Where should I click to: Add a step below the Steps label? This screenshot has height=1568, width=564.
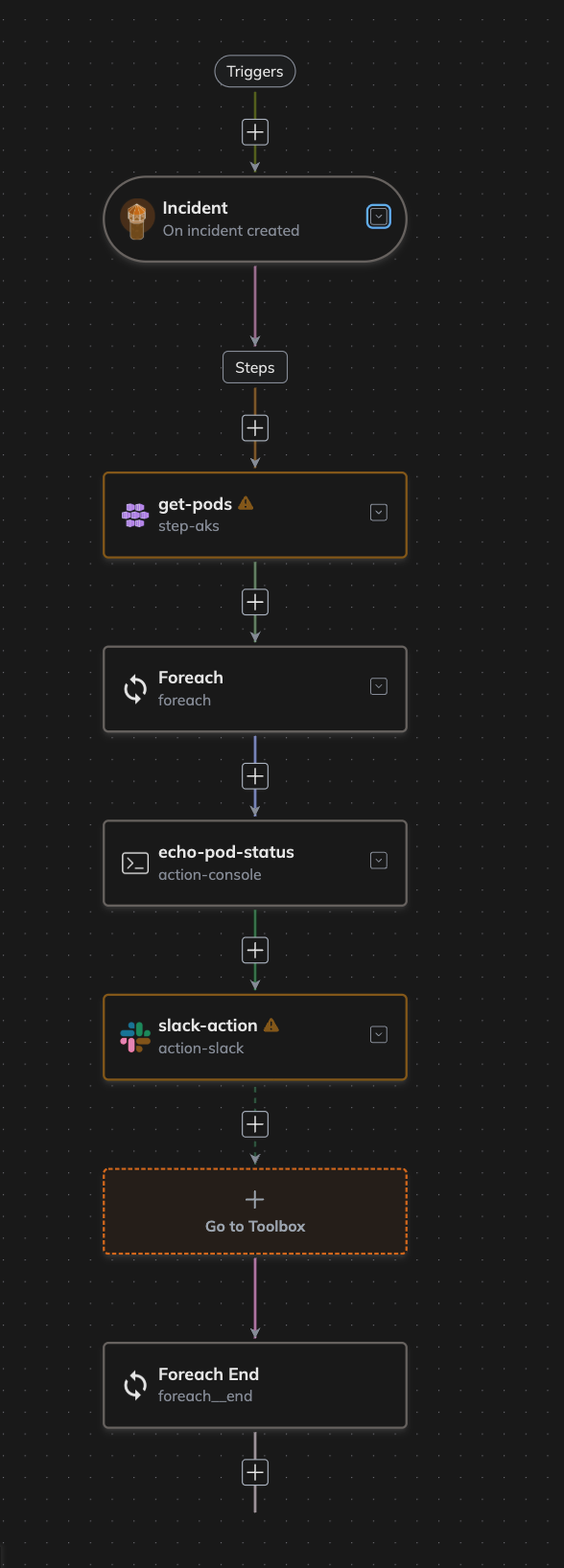254,427
